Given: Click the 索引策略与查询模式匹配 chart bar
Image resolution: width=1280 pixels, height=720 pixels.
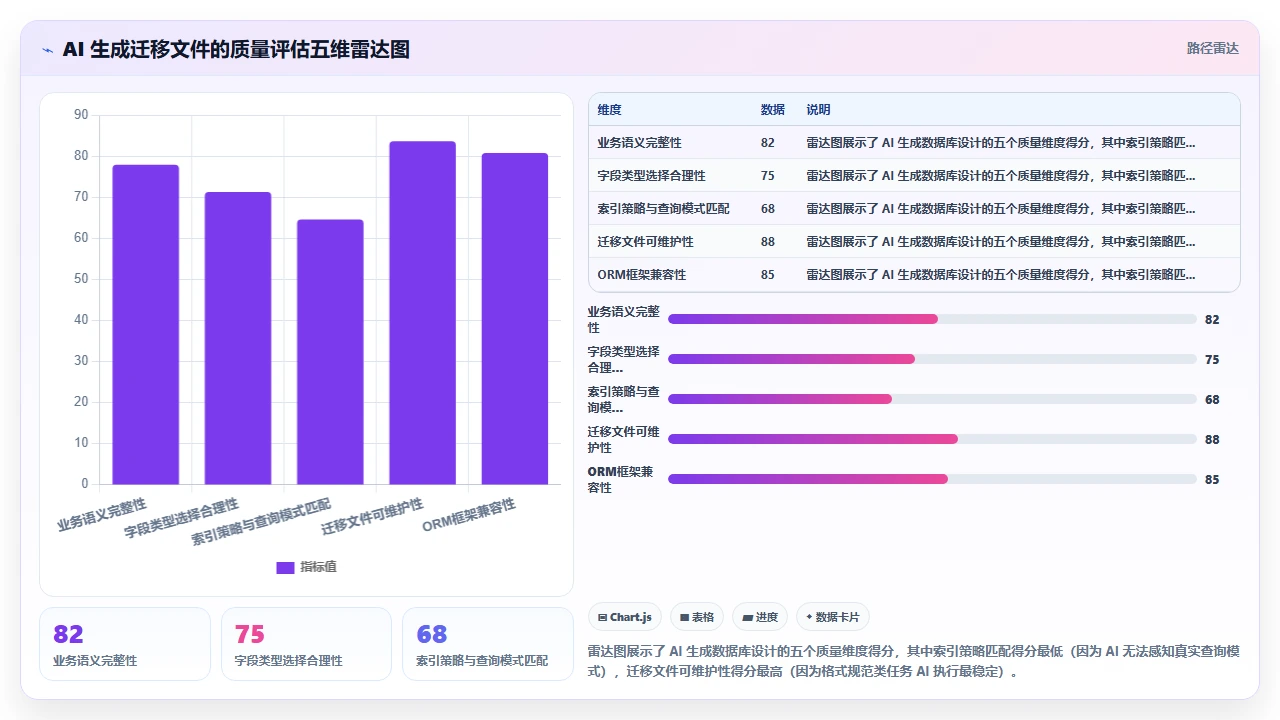Looking at the screenshot, I should click(x=330, y=352).
